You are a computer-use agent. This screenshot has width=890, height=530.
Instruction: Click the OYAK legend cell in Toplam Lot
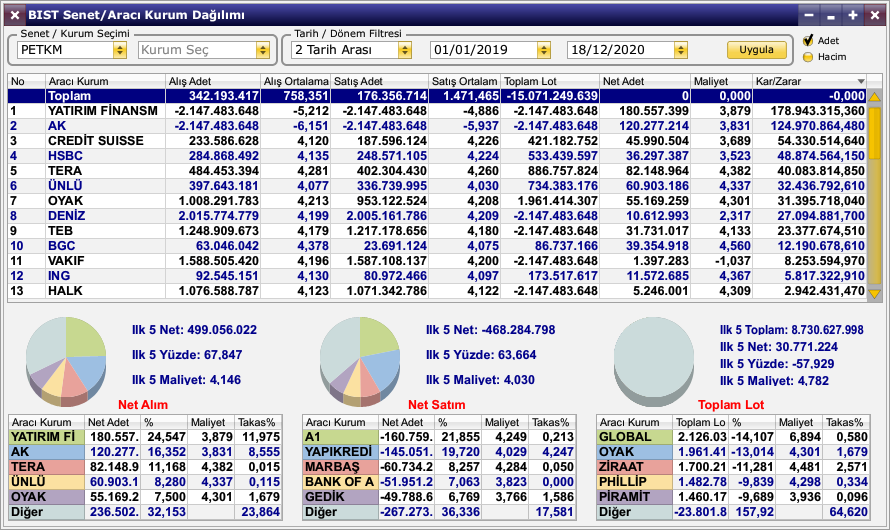point(635,452)
